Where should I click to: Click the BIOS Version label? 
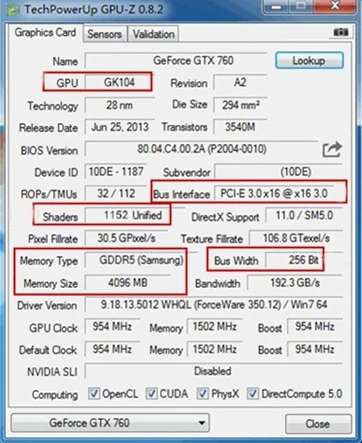(x=49, y=150)
